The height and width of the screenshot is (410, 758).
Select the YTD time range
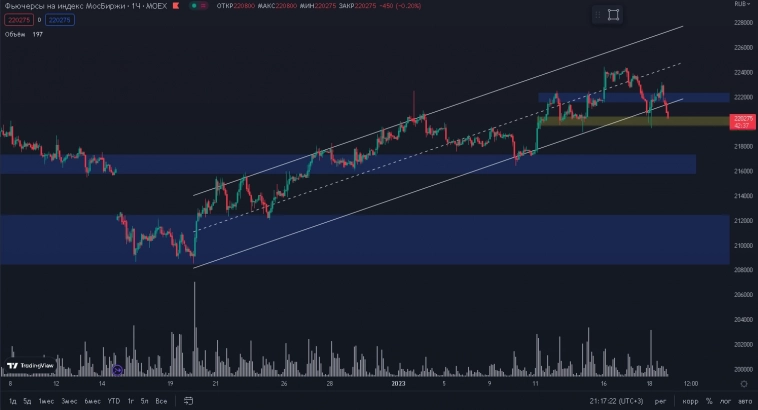pyautogui.click(x=114, y=401)
